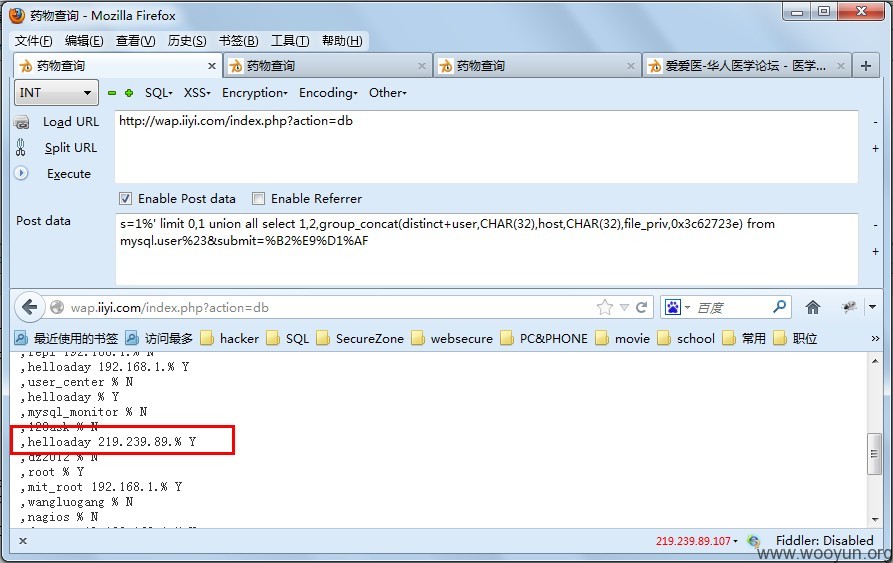Click the Load URL button label

click(x=71, y=122)
